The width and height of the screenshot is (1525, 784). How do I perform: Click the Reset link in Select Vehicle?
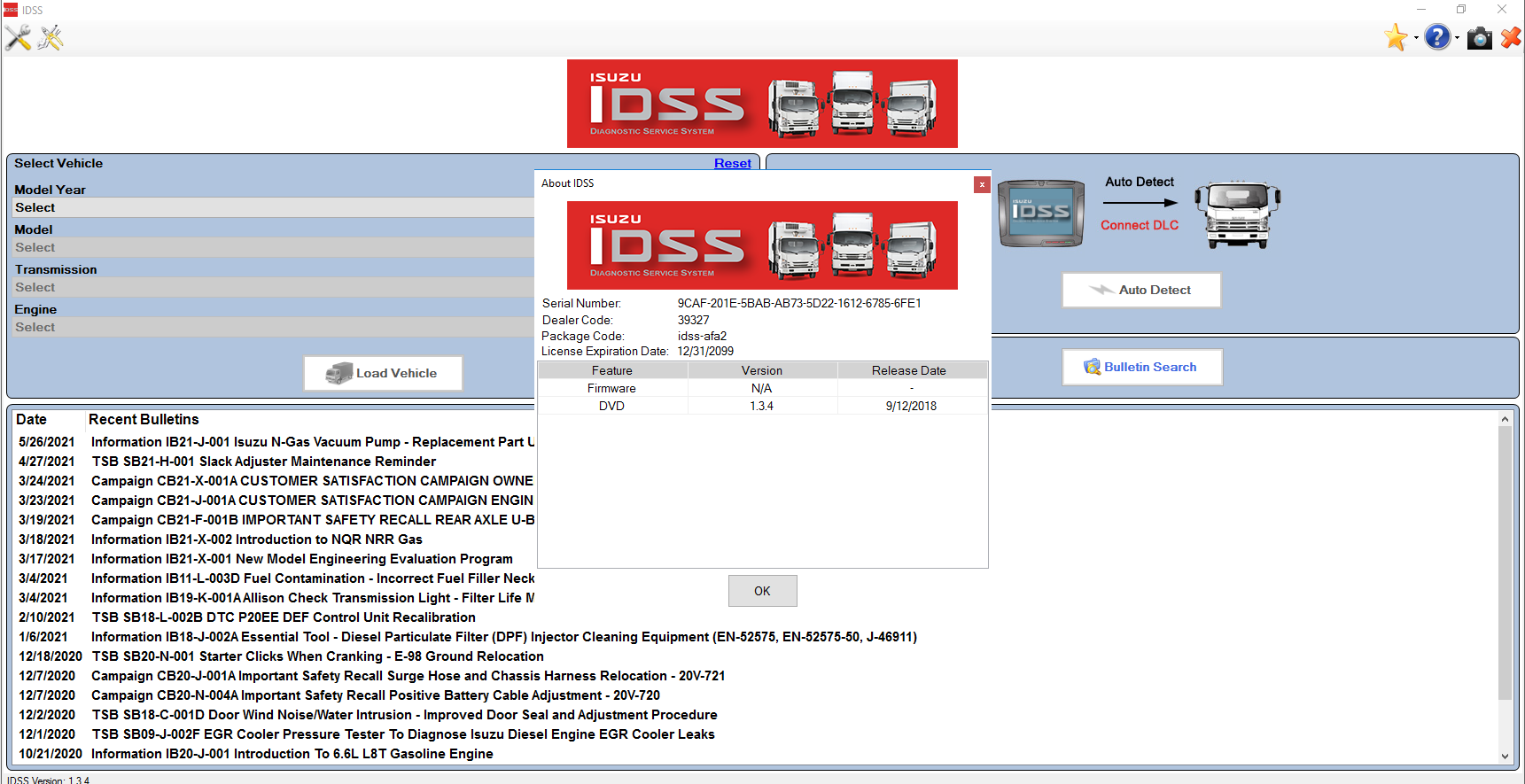(732, 163)
